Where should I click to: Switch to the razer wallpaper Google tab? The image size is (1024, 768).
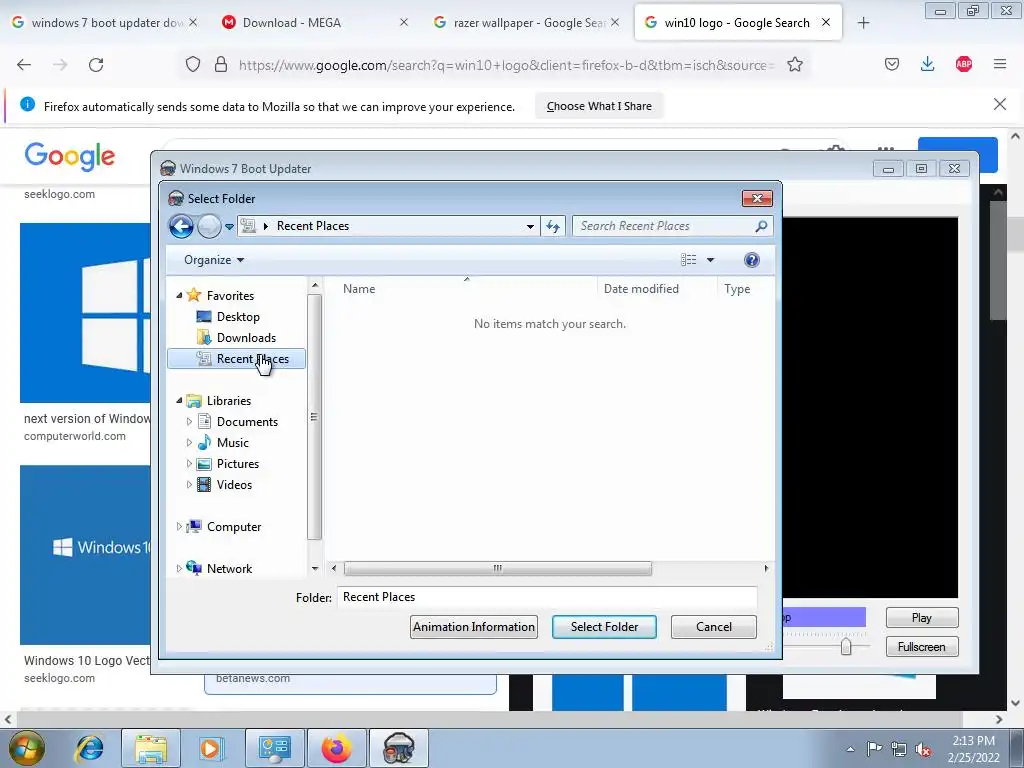[x=526, y=23]
